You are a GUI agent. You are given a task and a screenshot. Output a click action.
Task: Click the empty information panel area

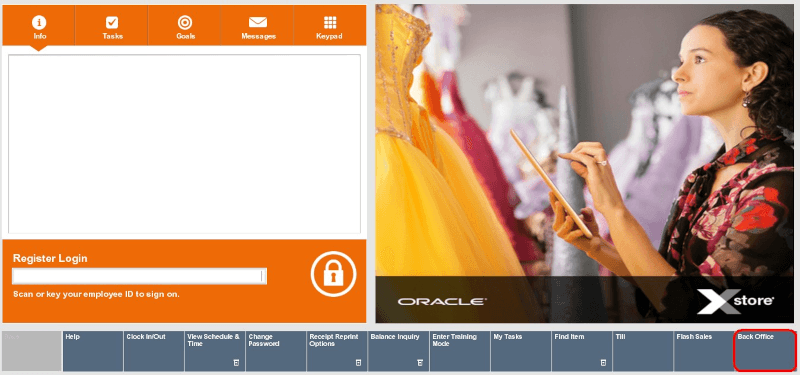pos(184,144)
